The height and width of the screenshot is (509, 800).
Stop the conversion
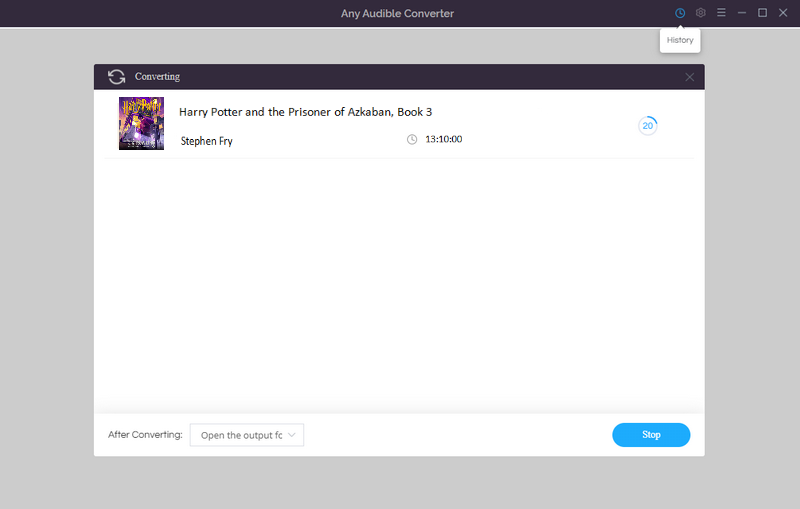pos(651,435)
